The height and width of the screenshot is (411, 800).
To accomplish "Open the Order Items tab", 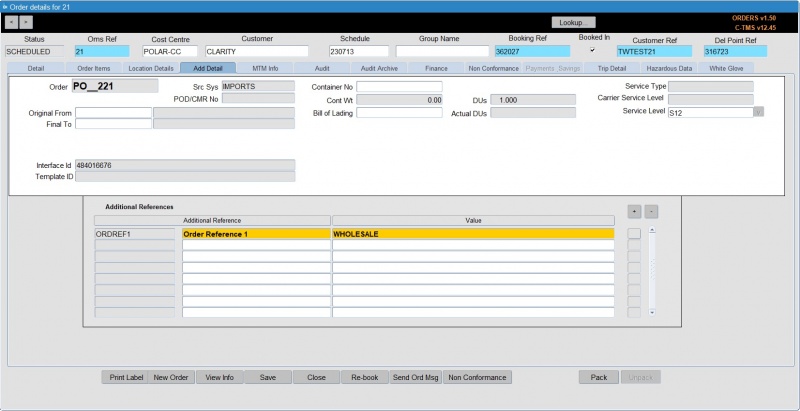I will pyautogui.click(x=93, y=68).
